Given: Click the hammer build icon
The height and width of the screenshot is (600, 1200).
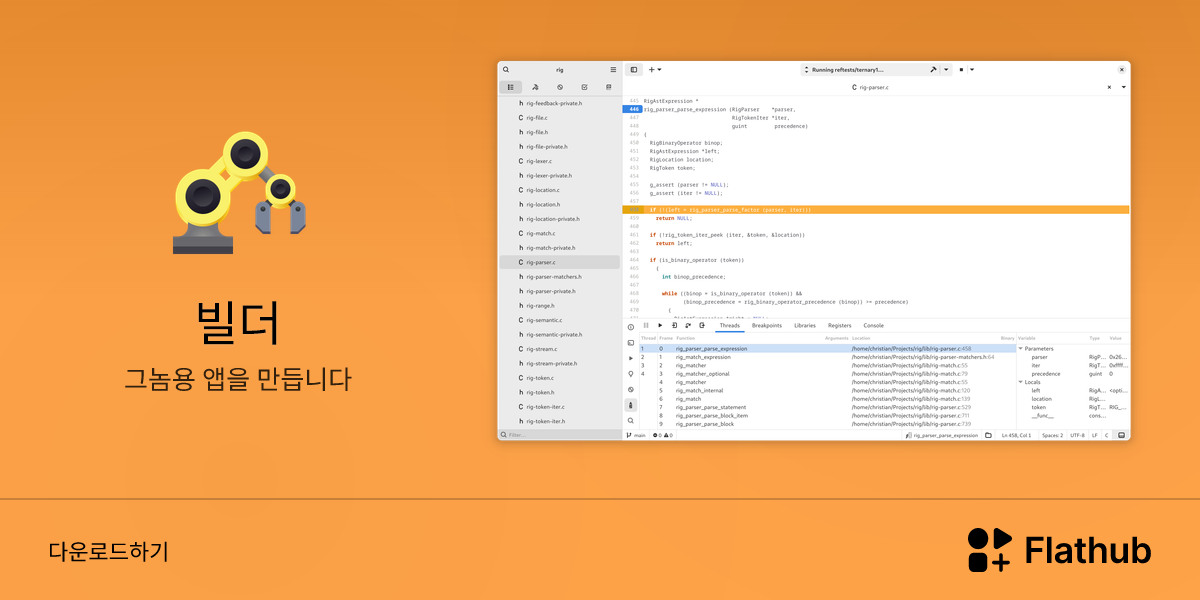Looking at the screenshot, I should pyautogui.click(x=932, y=70).
